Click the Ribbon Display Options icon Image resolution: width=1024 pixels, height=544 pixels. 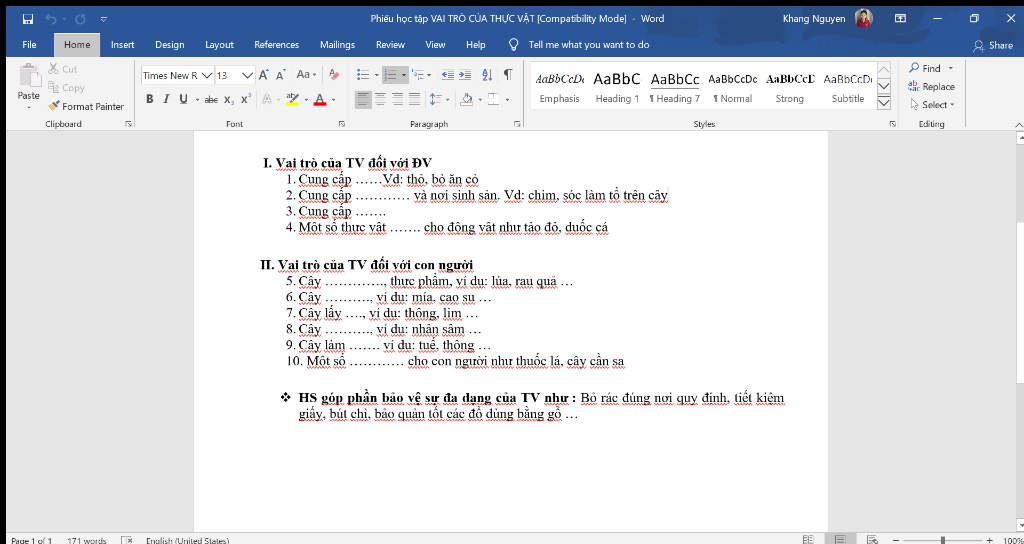pos(901,19)
